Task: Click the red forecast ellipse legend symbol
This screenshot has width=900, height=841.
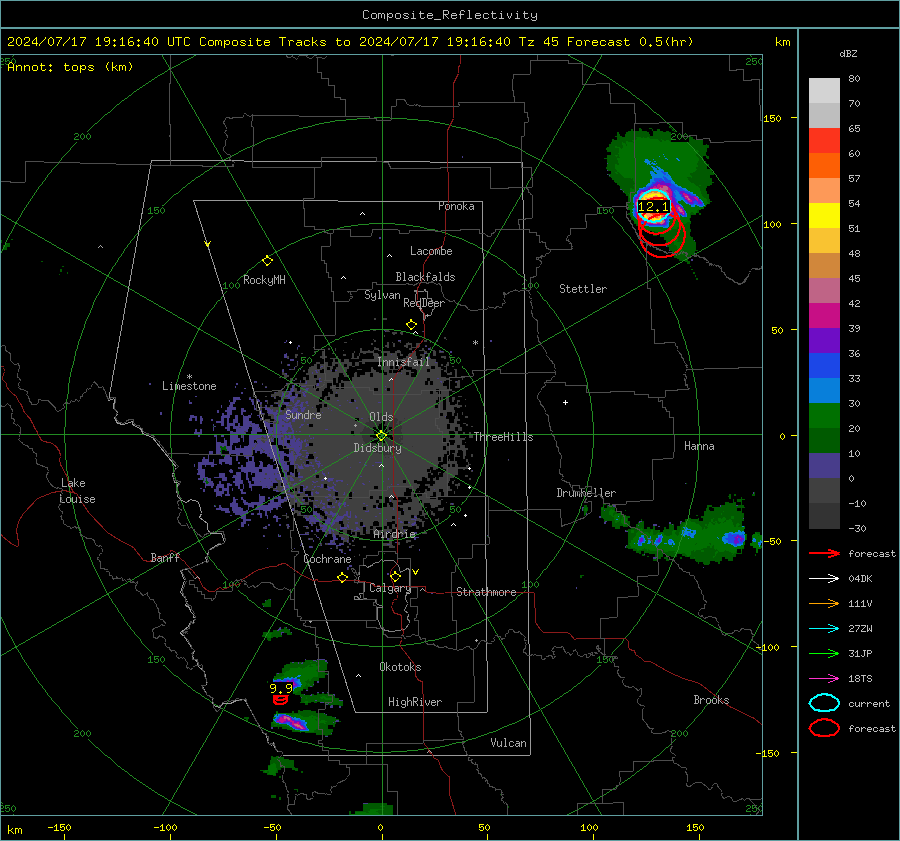Action: click(x=824, y=728)
